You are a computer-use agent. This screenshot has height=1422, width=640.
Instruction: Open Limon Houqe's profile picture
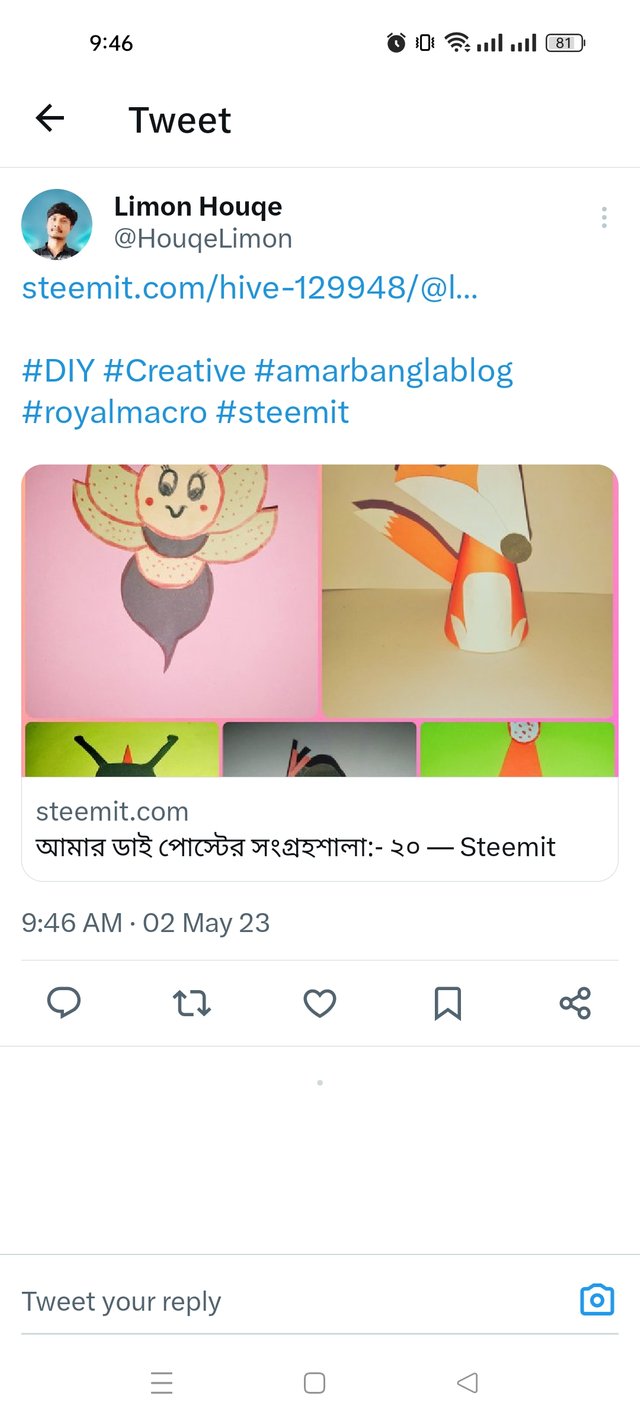coord(57,224)
